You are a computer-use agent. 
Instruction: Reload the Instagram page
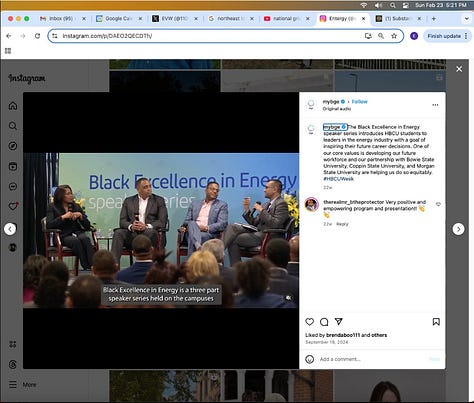point(37,36)
